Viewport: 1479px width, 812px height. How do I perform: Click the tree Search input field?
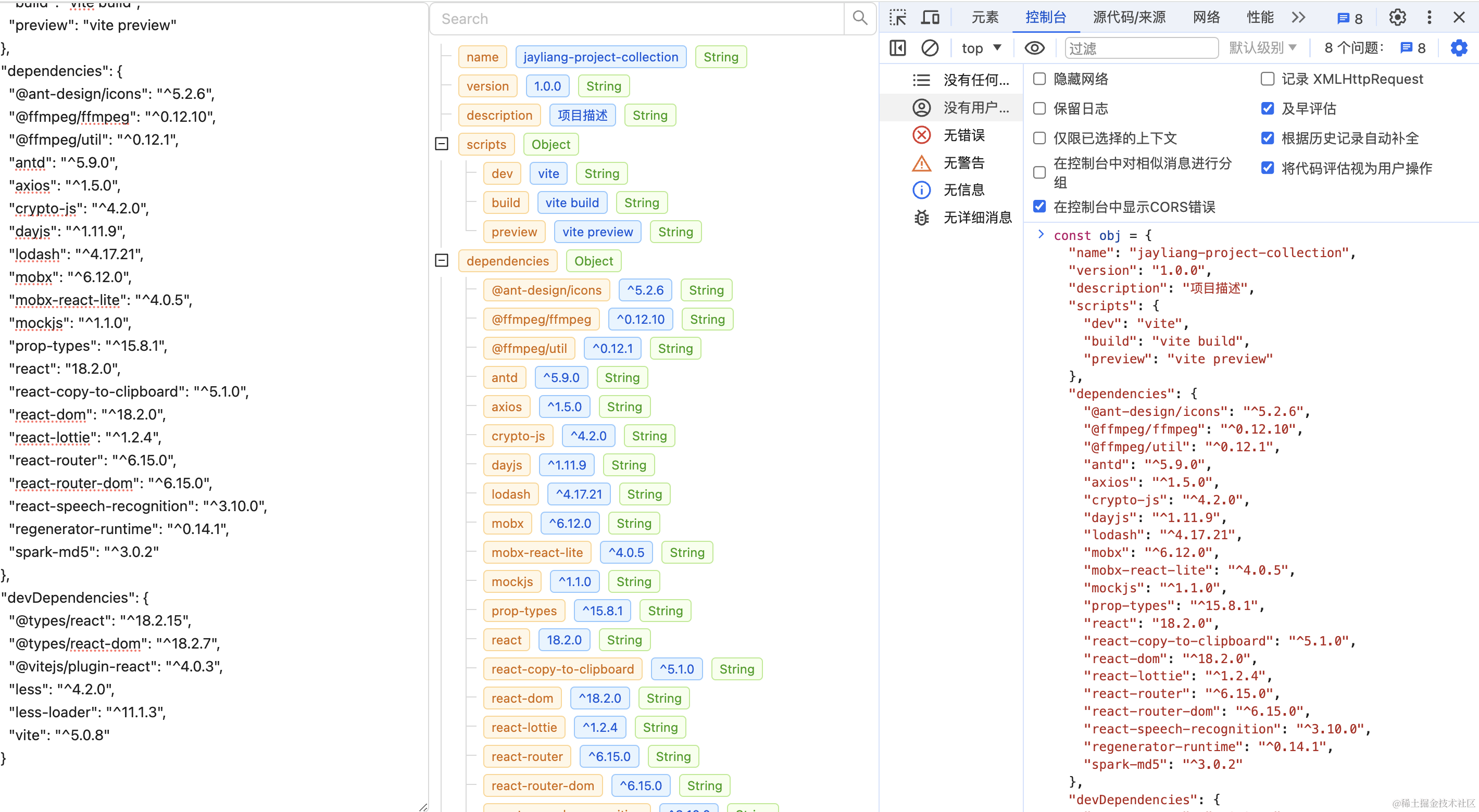(x=637, y=19)
